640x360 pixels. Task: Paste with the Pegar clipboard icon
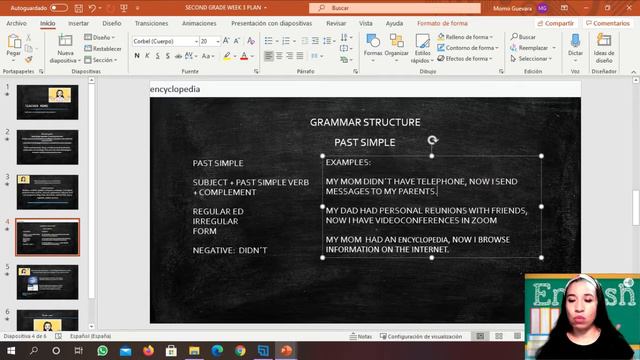tap(14, 42)
